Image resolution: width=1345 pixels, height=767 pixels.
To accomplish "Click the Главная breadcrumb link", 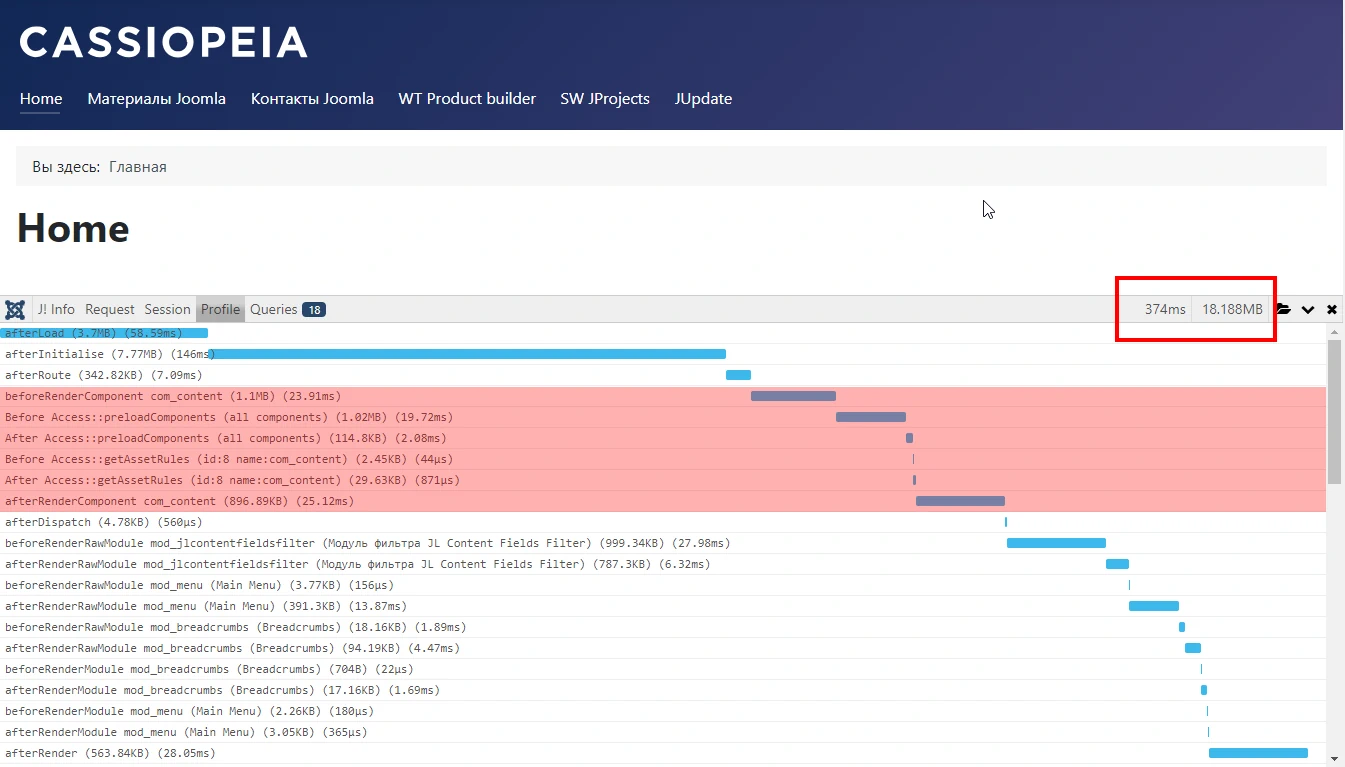I will (x=138, y=166).
